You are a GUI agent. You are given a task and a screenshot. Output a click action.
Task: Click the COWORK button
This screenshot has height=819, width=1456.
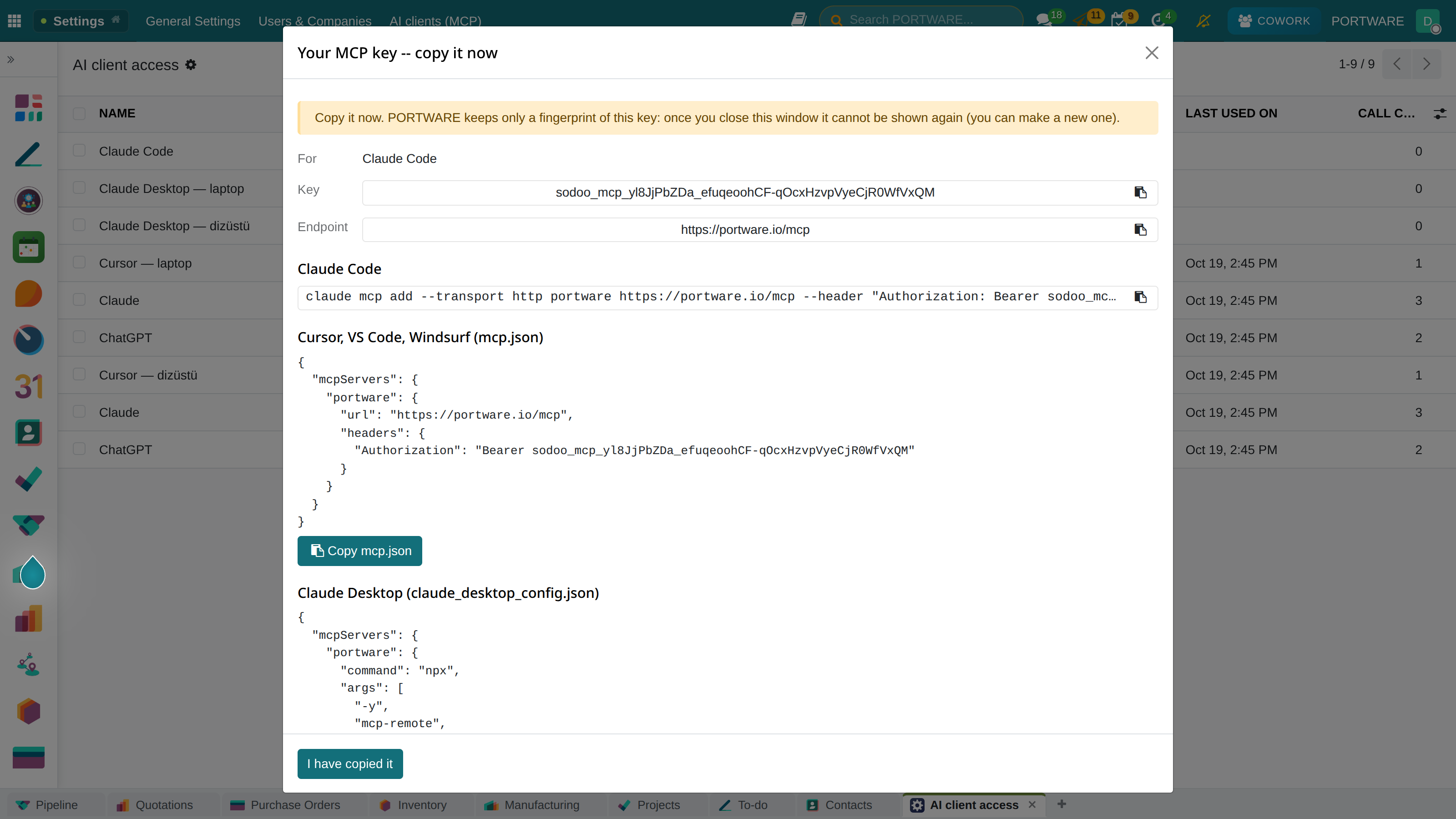1274,21
